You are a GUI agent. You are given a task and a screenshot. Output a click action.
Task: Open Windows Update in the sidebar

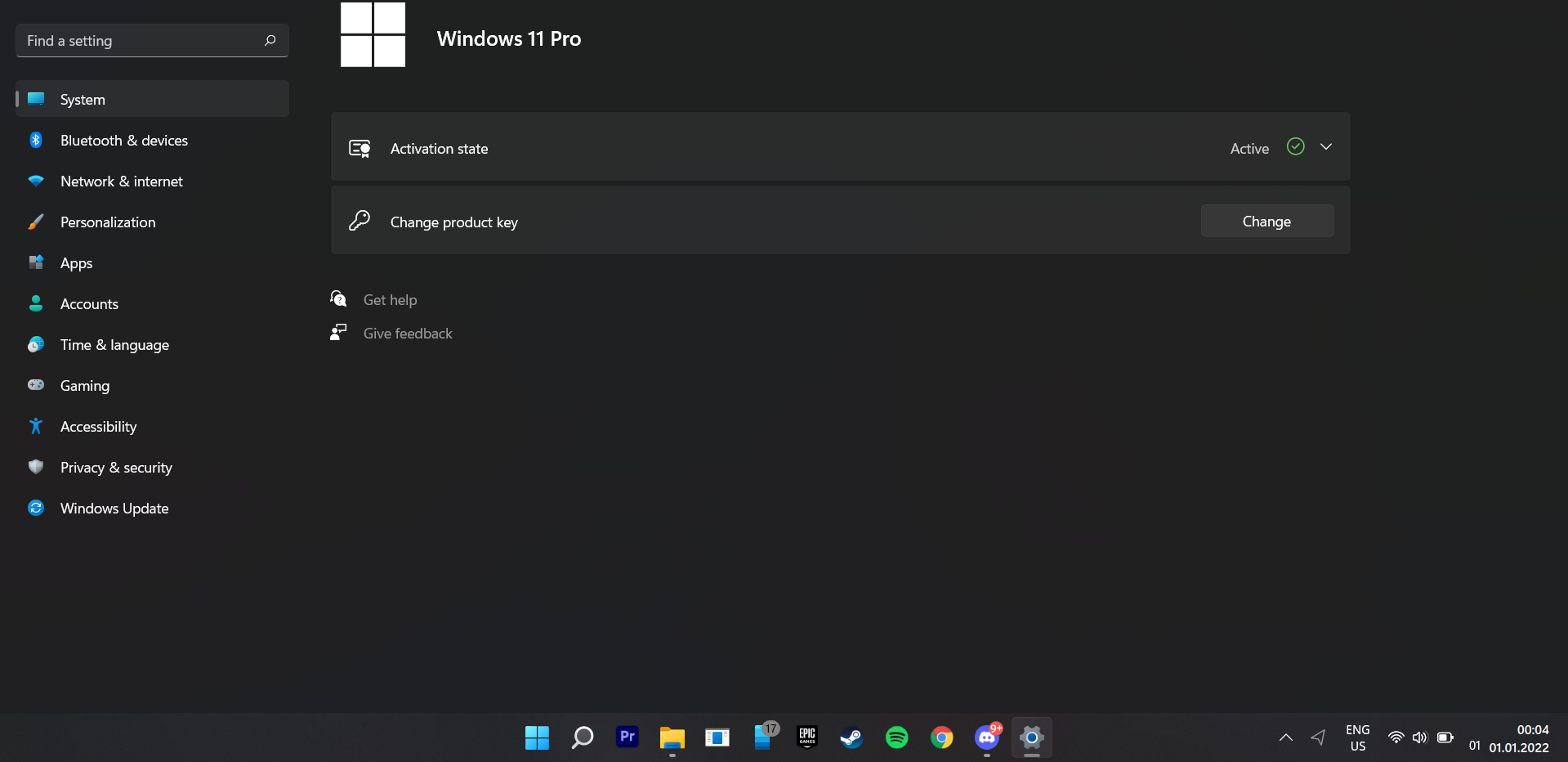point(152,508)
